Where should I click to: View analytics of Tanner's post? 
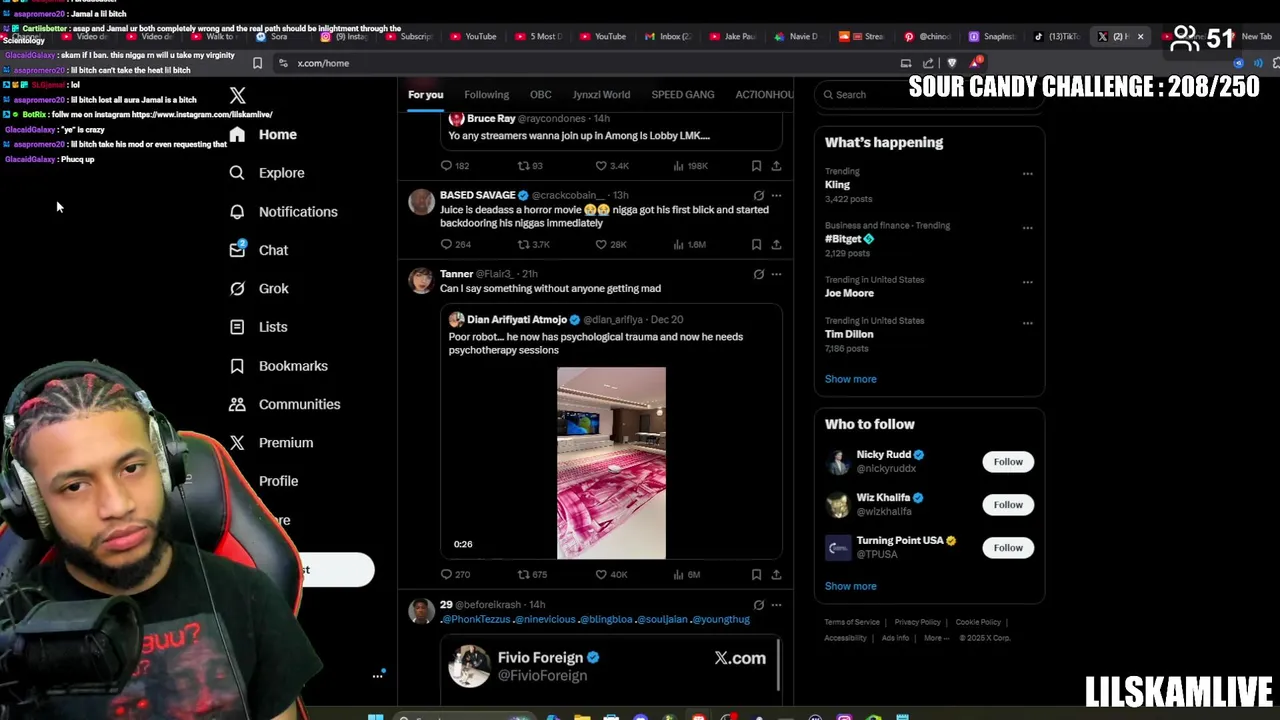point(687,574)
